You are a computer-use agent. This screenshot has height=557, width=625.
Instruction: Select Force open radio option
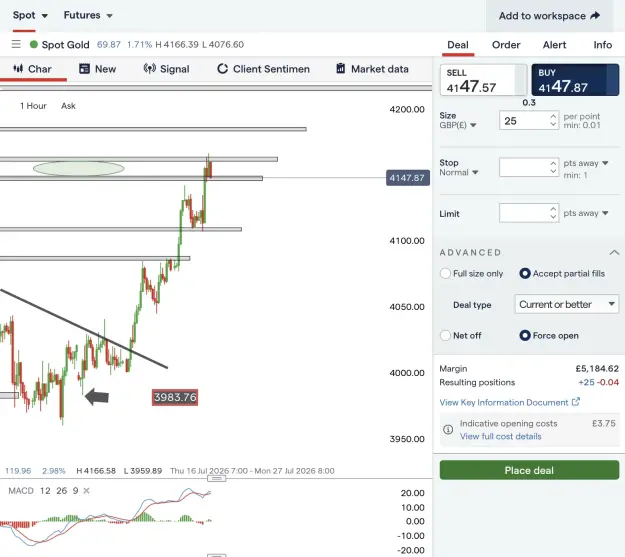[x=525, y=335]
